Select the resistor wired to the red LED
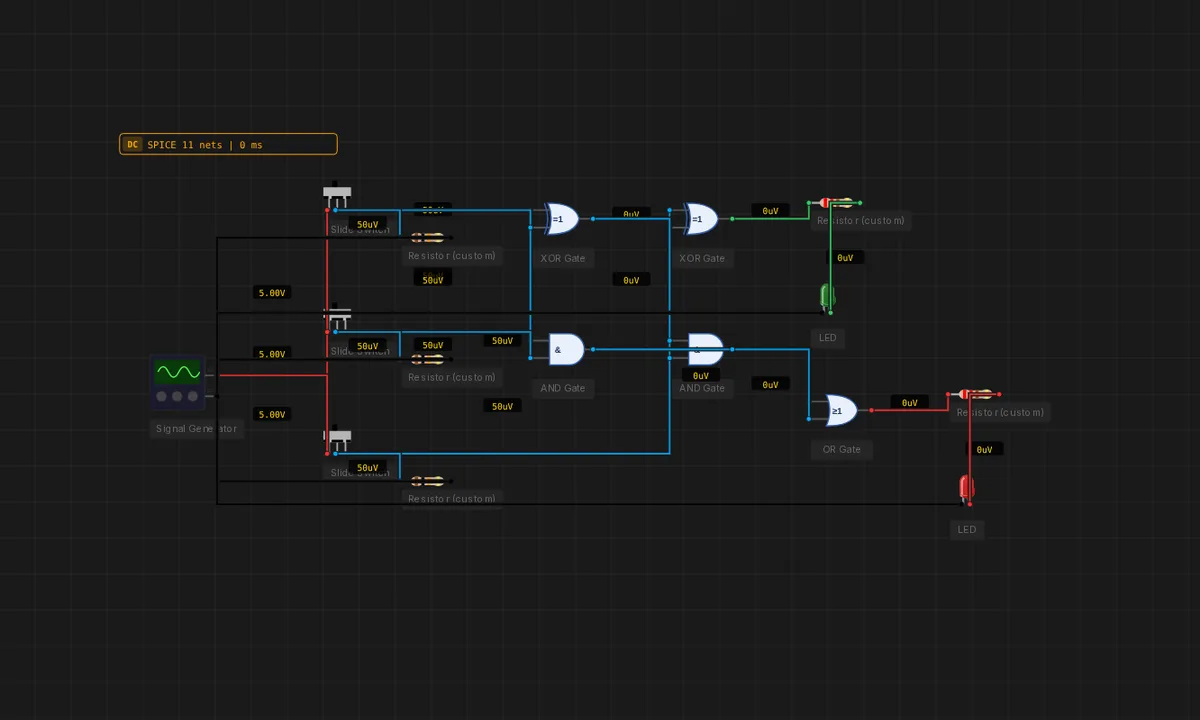 [977, 395]
